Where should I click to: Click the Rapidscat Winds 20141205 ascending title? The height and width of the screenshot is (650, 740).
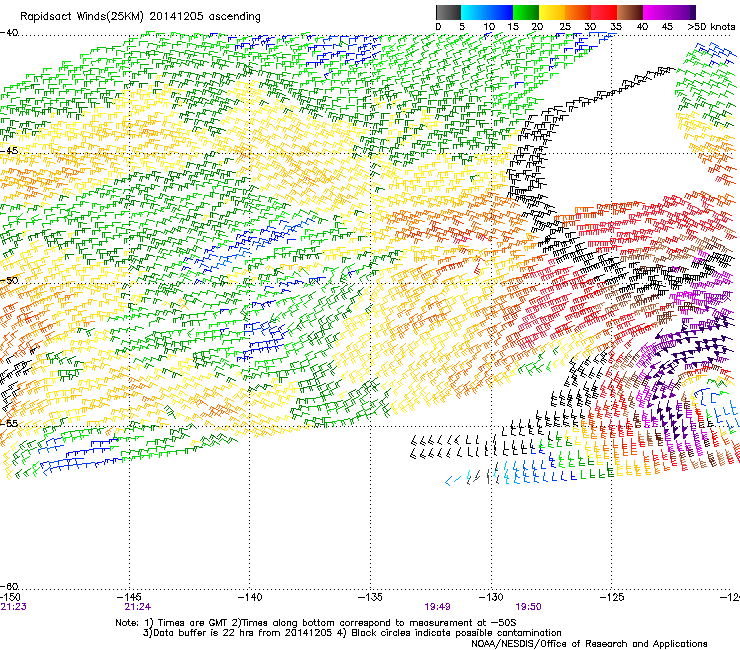pyautogui.click(x=140, y=17)
